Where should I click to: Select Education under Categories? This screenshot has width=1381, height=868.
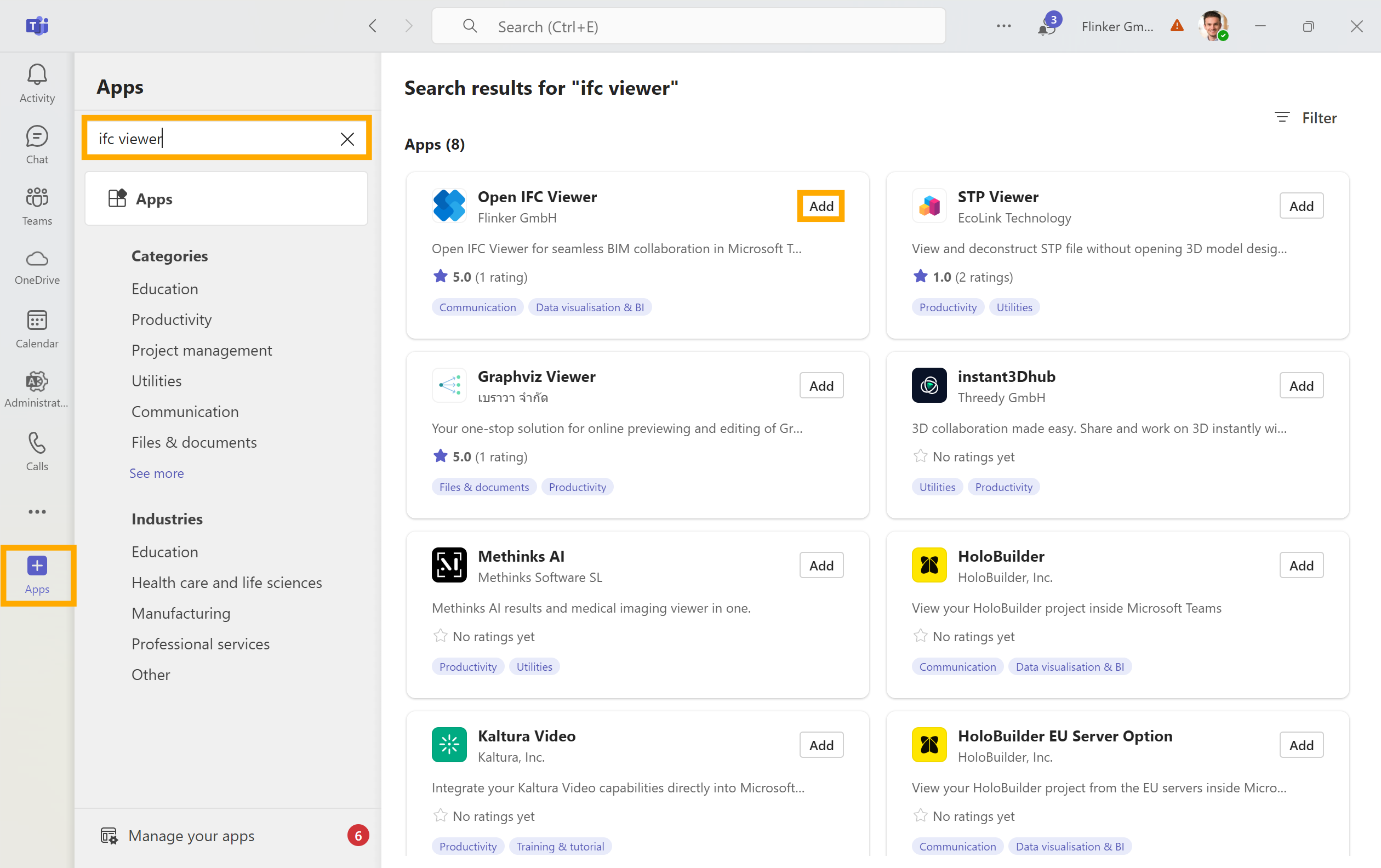point(164,288)
